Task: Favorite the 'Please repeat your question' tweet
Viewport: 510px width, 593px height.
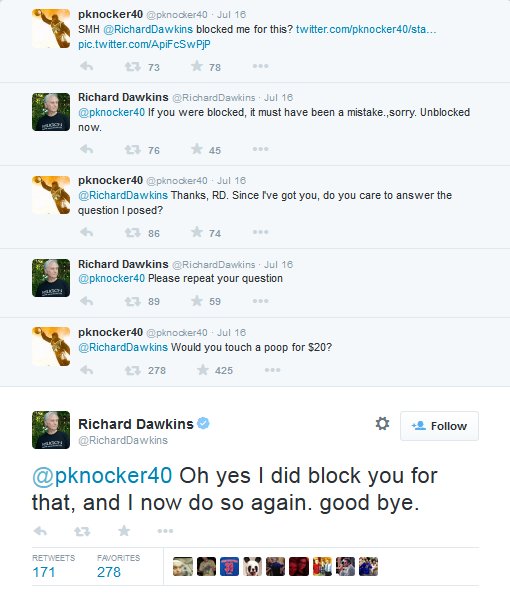Action: point(197,301)
